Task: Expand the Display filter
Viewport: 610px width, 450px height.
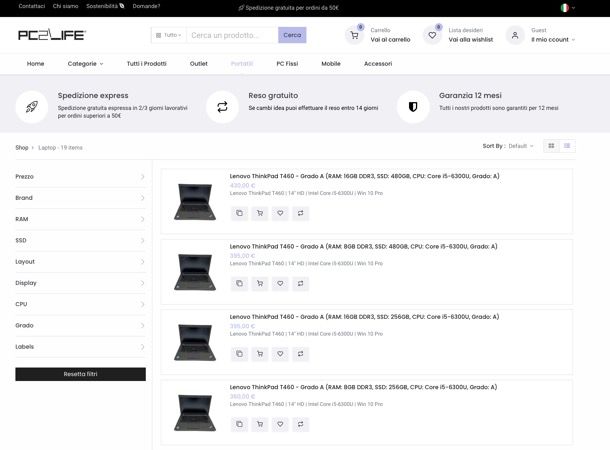Action: [x=80, y=283]
